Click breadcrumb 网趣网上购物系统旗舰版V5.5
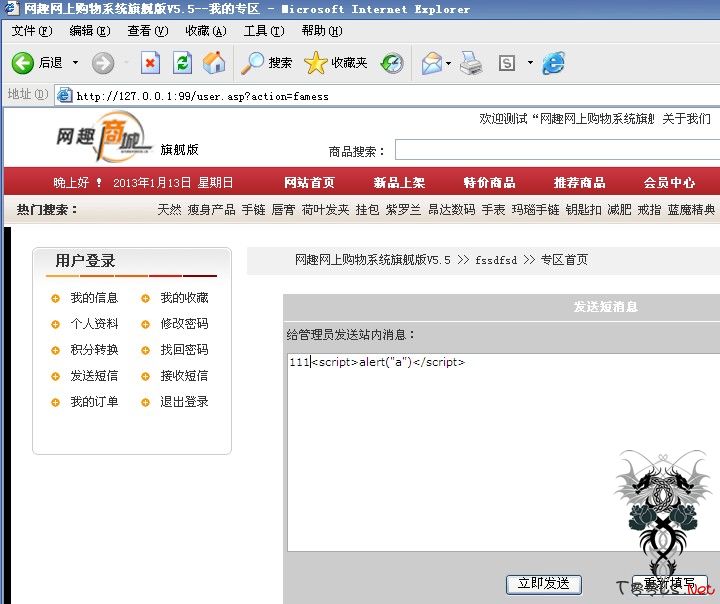The height and width of the screenshot is (604, 720). 373,260
